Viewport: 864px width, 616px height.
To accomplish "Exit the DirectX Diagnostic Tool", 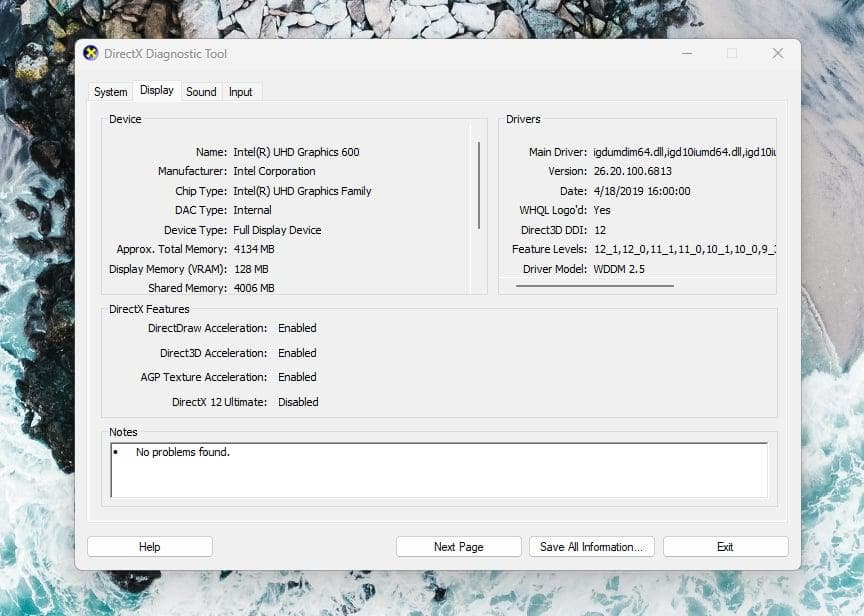I will click(725, 546).
